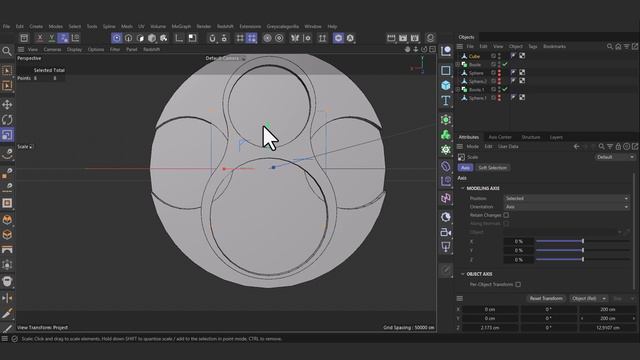Viewport: 640px width, 360px height.
Task: Switch to the Layers tab
Action: point(556,137)
